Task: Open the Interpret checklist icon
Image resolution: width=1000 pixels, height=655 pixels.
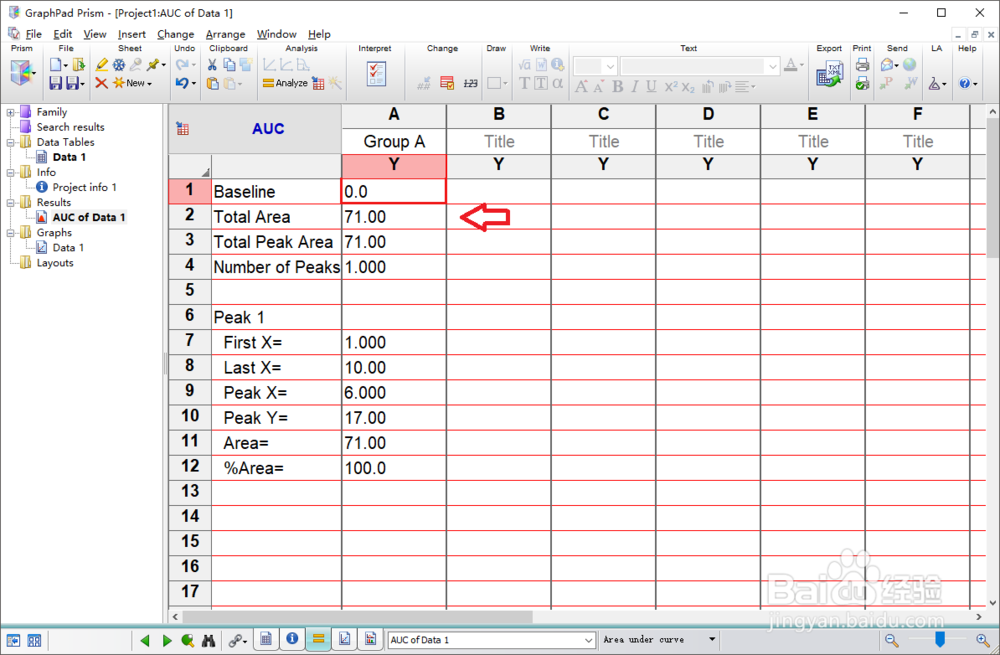Action: point(376,74)
